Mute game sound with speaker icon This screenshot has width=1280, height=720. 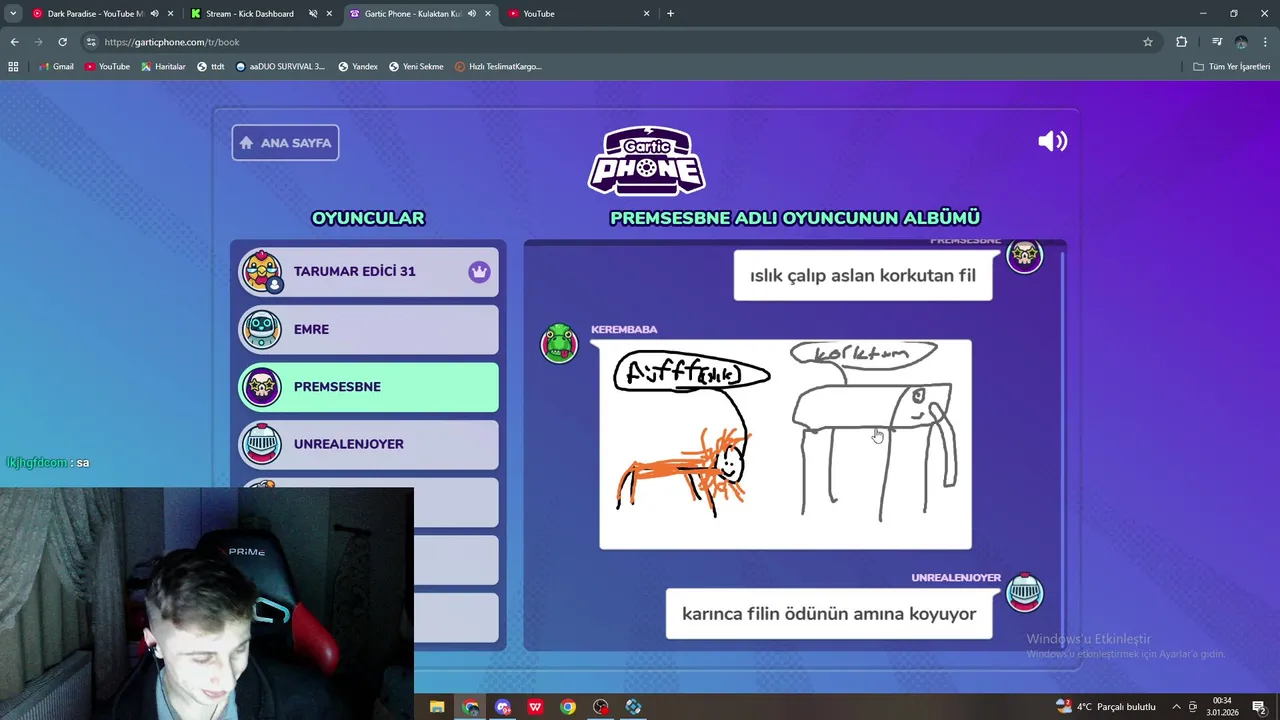click(1052, 141)
